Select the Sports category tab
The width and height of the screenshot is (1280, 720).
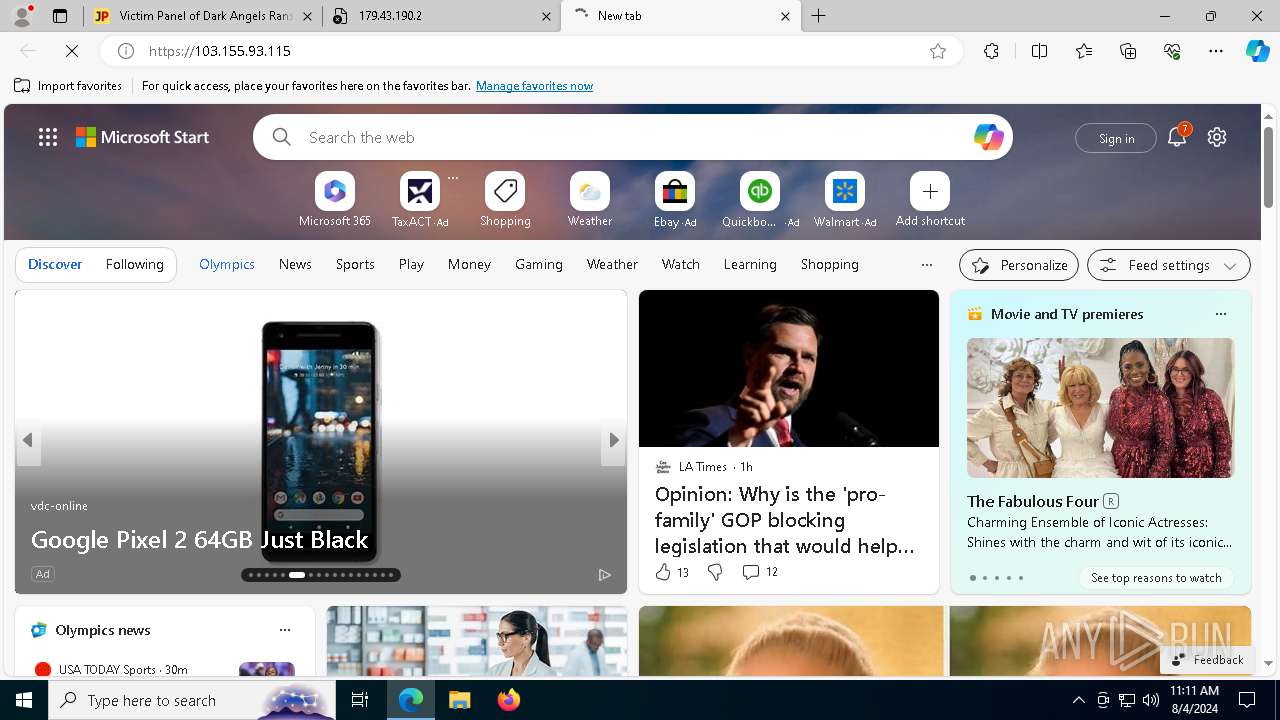point(355,264)
